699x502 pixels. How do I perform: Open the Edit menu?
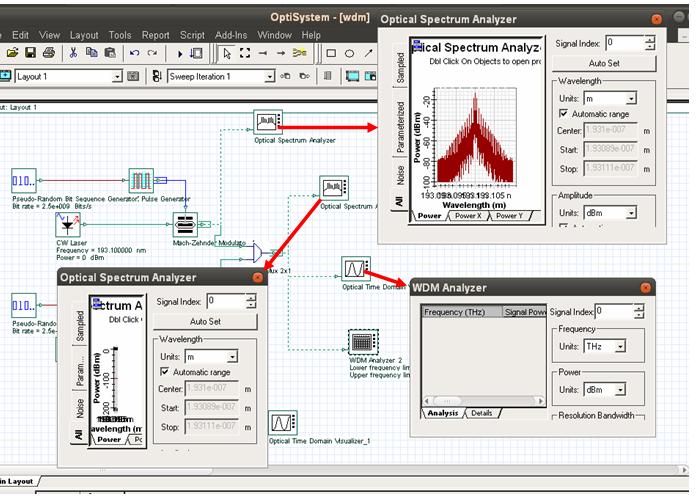coord(20,35)
